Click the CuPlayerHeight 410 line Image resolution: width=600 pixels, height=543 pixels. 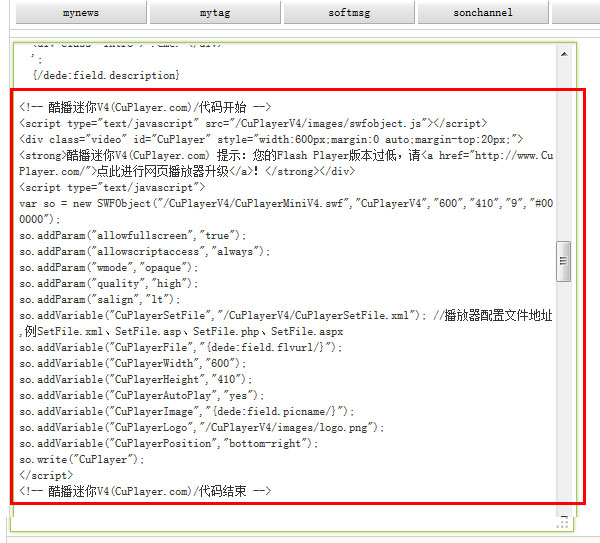[135, 380]
